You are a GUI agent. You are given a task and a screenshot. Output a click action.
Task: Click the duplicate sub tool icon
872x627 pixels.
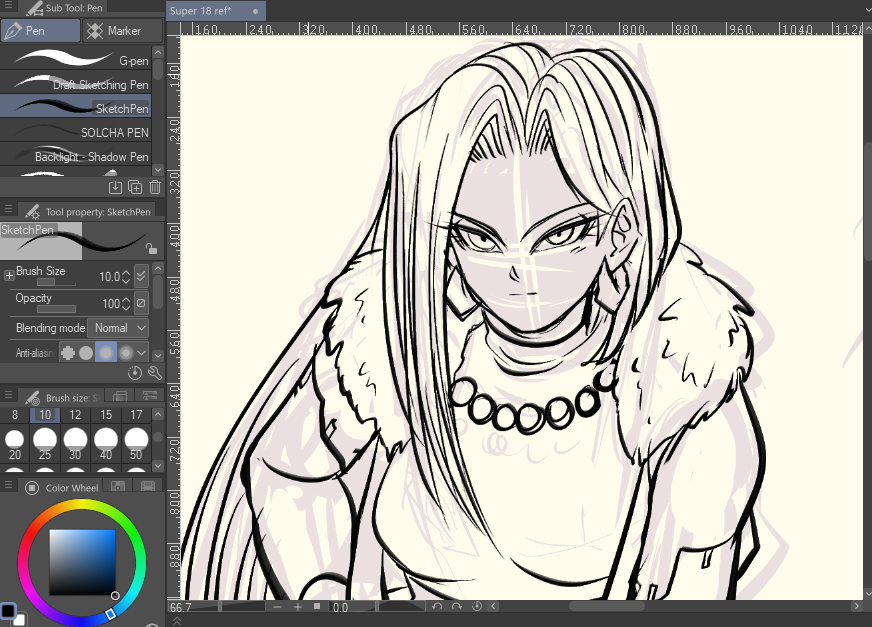point(135,187)
